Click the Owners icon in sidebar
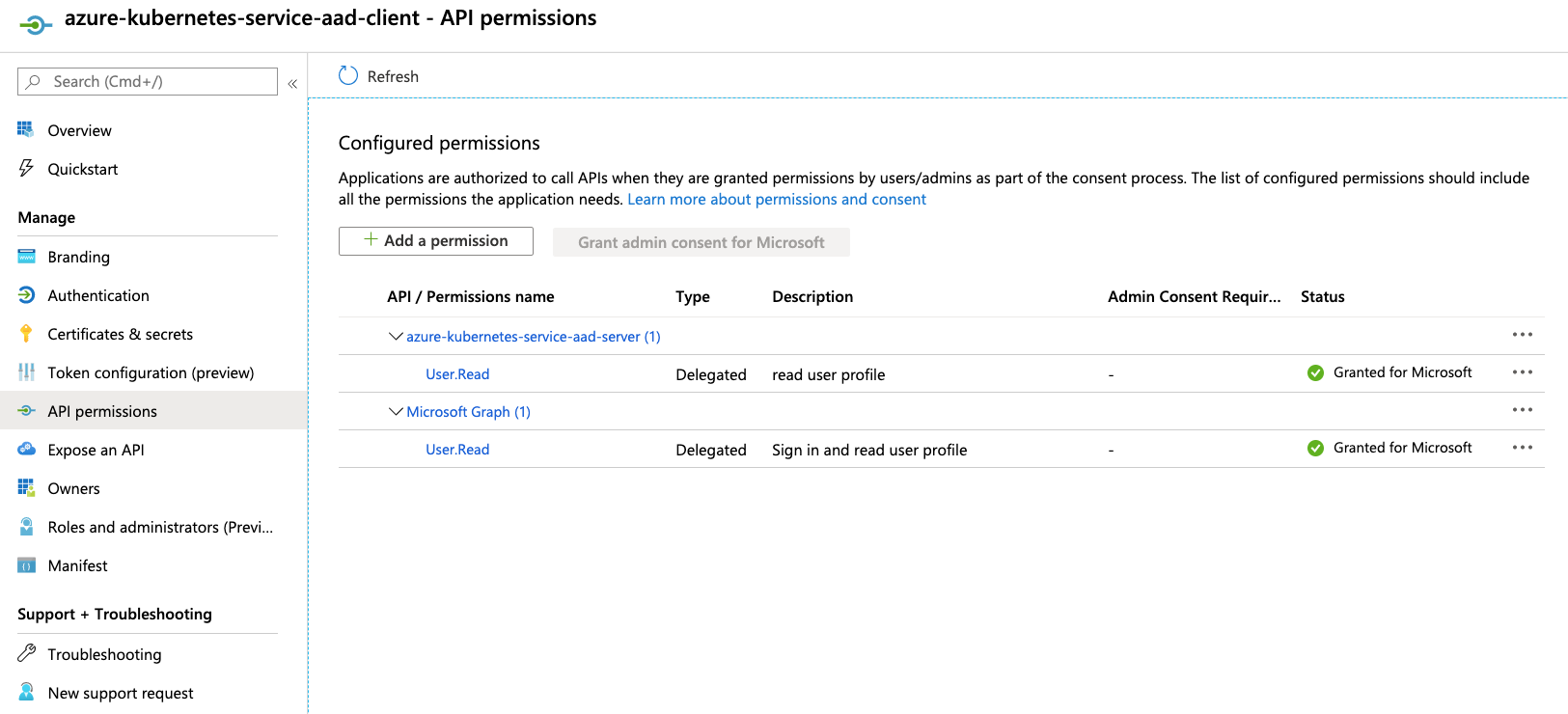 (26, 488)
